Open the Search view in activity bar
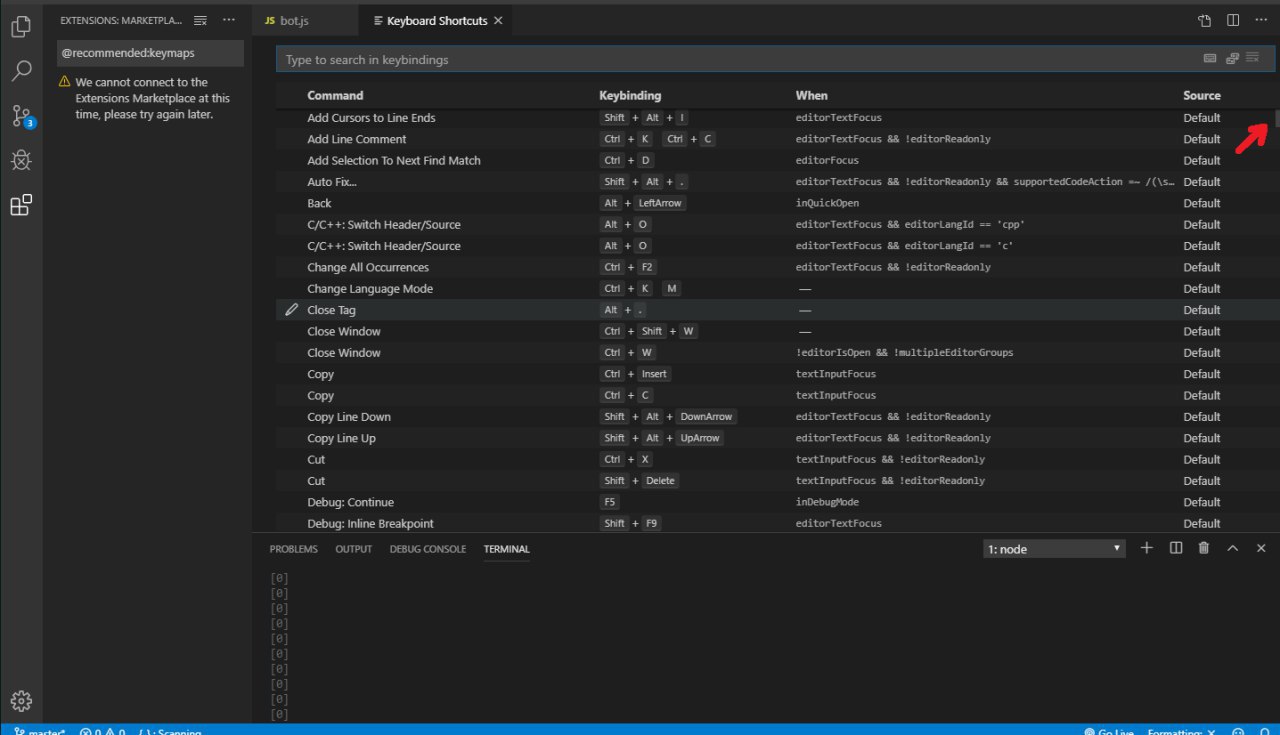This screenshot has height=735, width=1280. (21, 71)
